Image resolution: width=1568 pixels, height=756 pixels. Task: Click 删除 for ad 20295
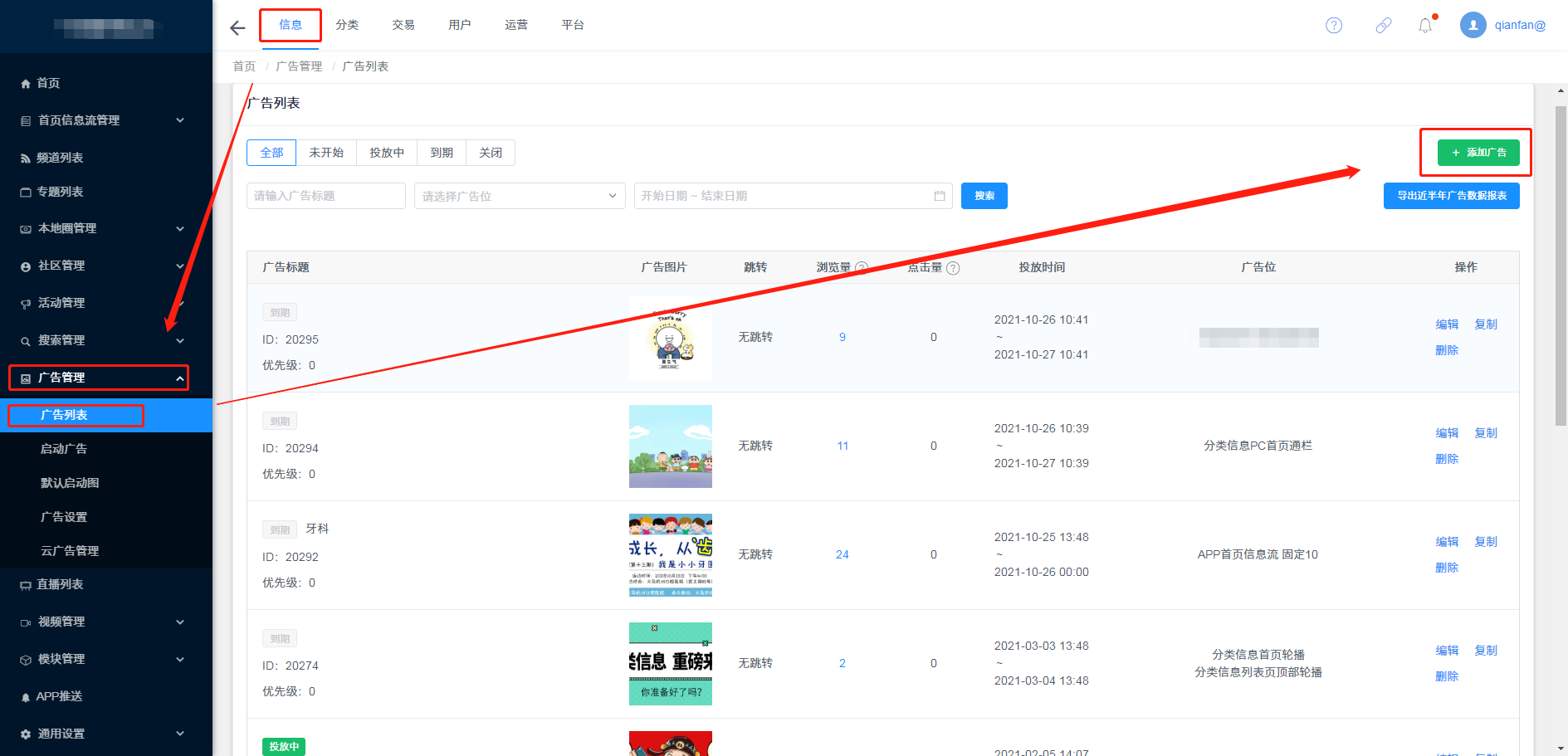coord(1447,350)
